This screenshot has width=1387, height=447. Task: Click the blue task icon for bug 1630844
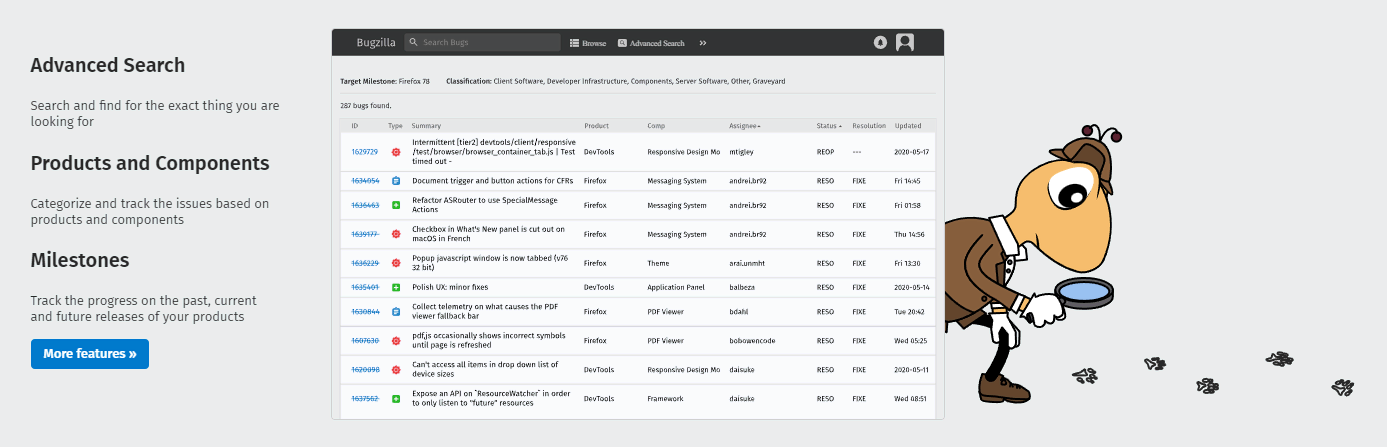pyautogui.click(x=396, y=312)
